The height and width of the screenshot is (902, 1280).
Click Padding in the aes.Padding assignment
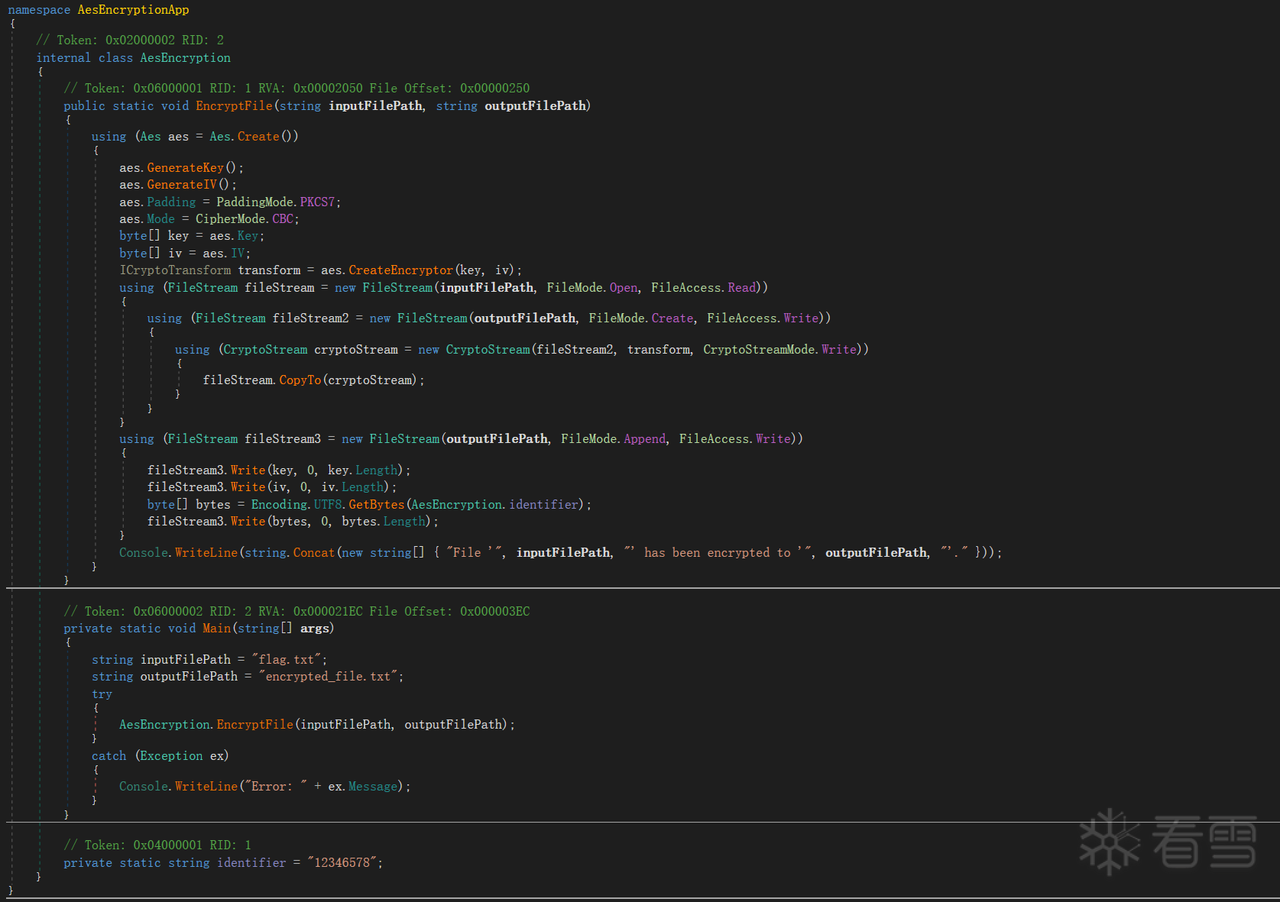click(171, 202)
